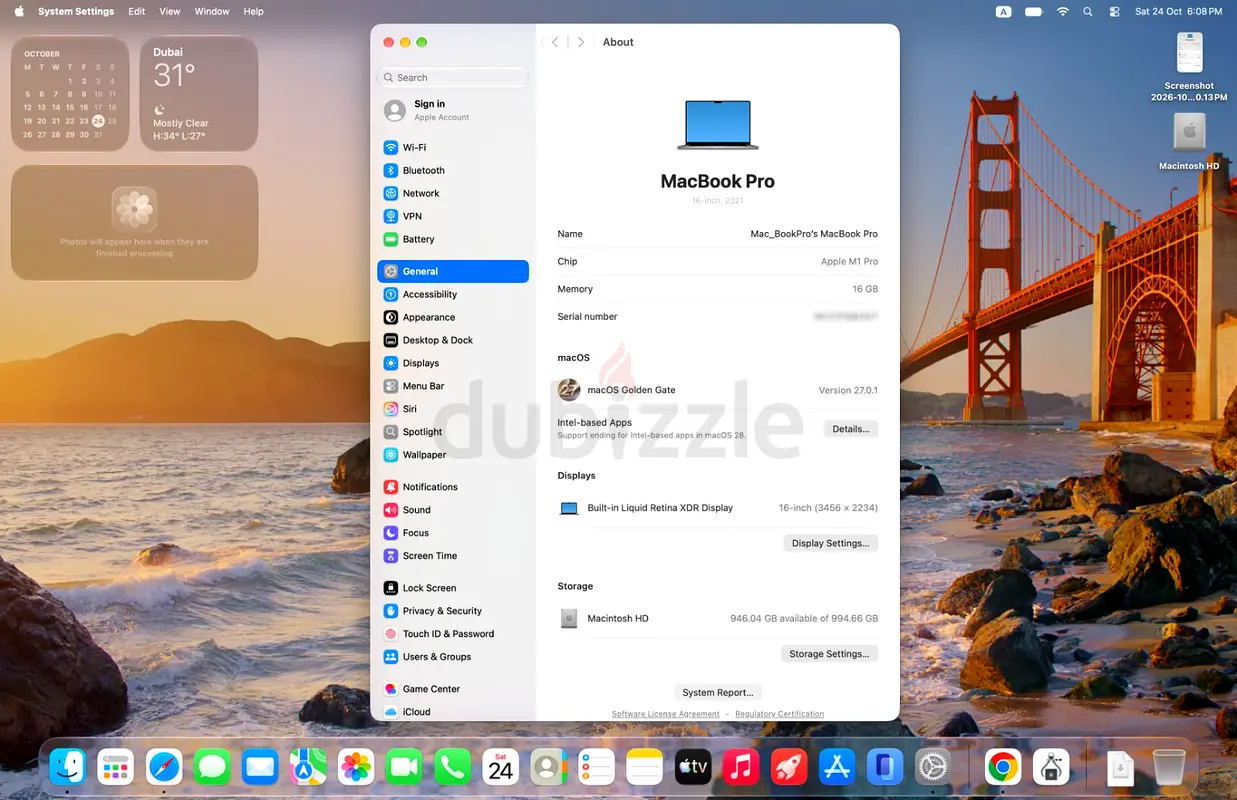Sign in to Apple Account
This screenshot has width=1237, height=800.
[x=453, y=110]
